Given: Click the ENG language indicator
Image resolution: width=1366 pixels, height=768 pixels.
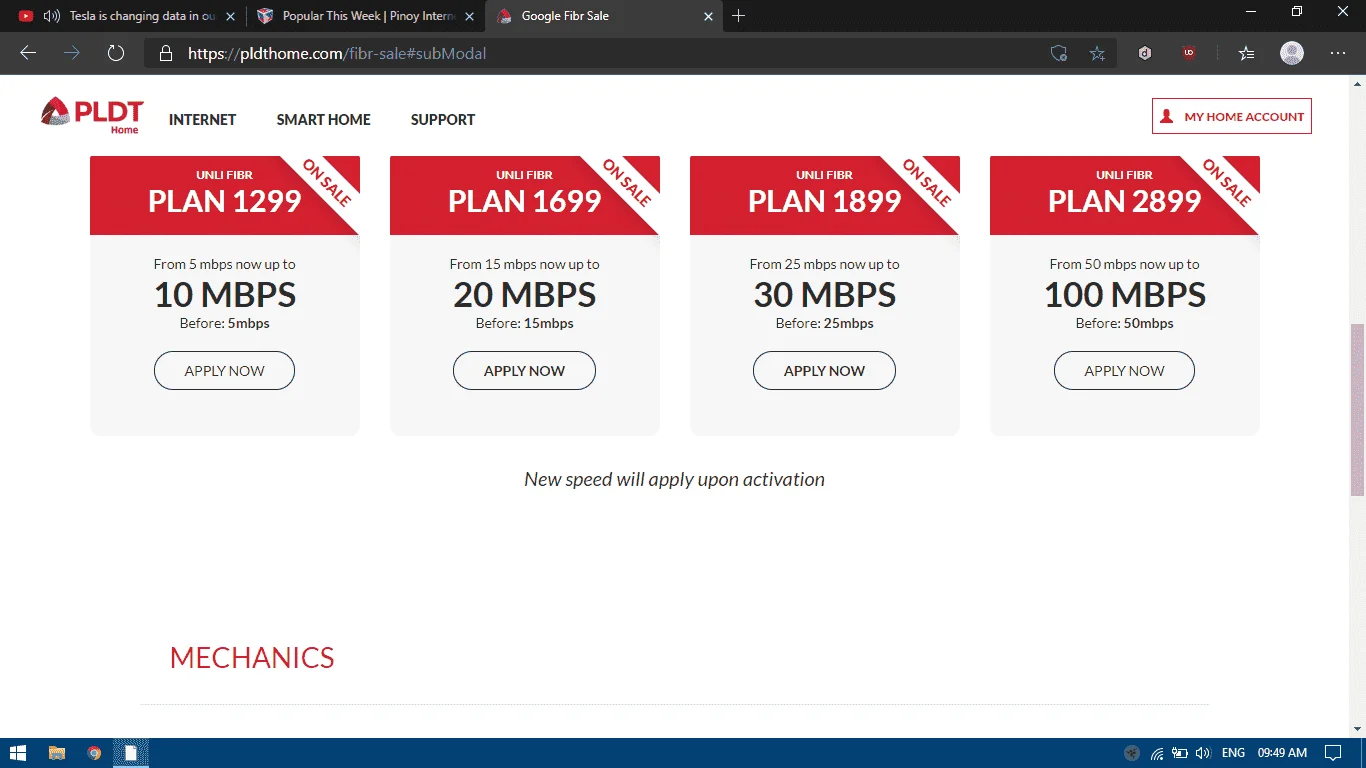Looking at the screenshot, I should [x=1233, y=753].
